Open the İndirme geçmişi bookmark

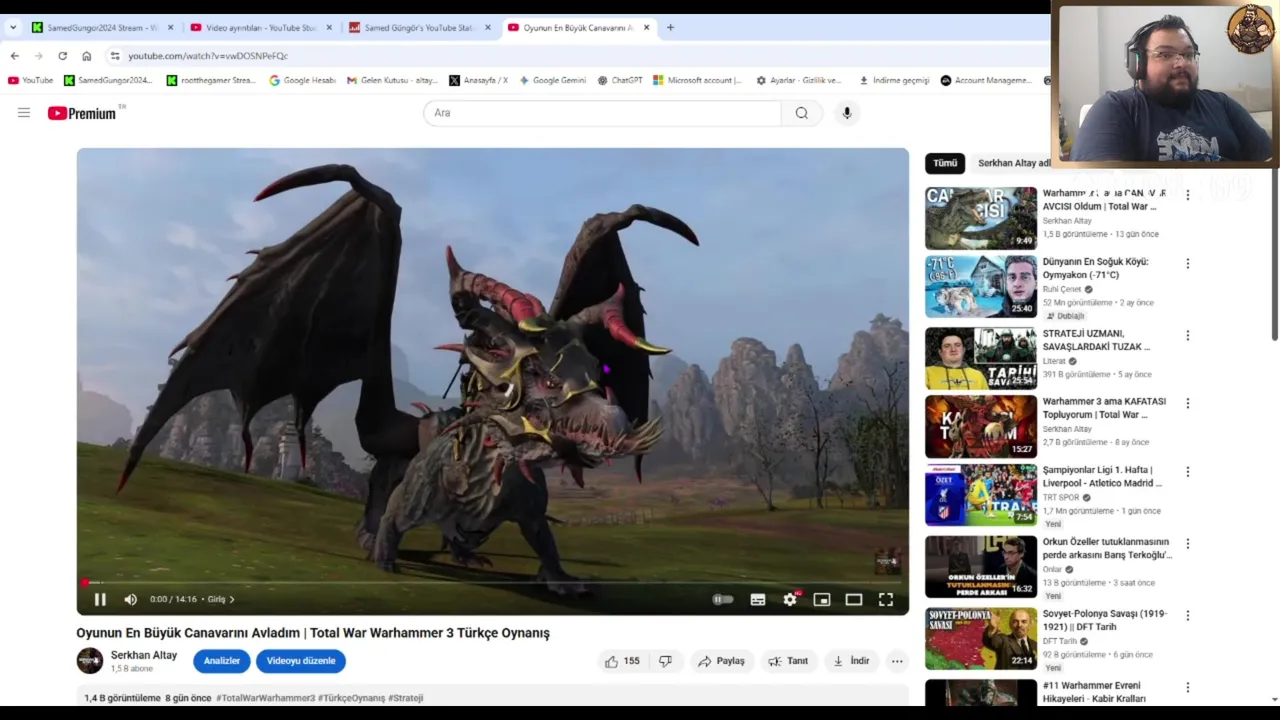[894, 80]
